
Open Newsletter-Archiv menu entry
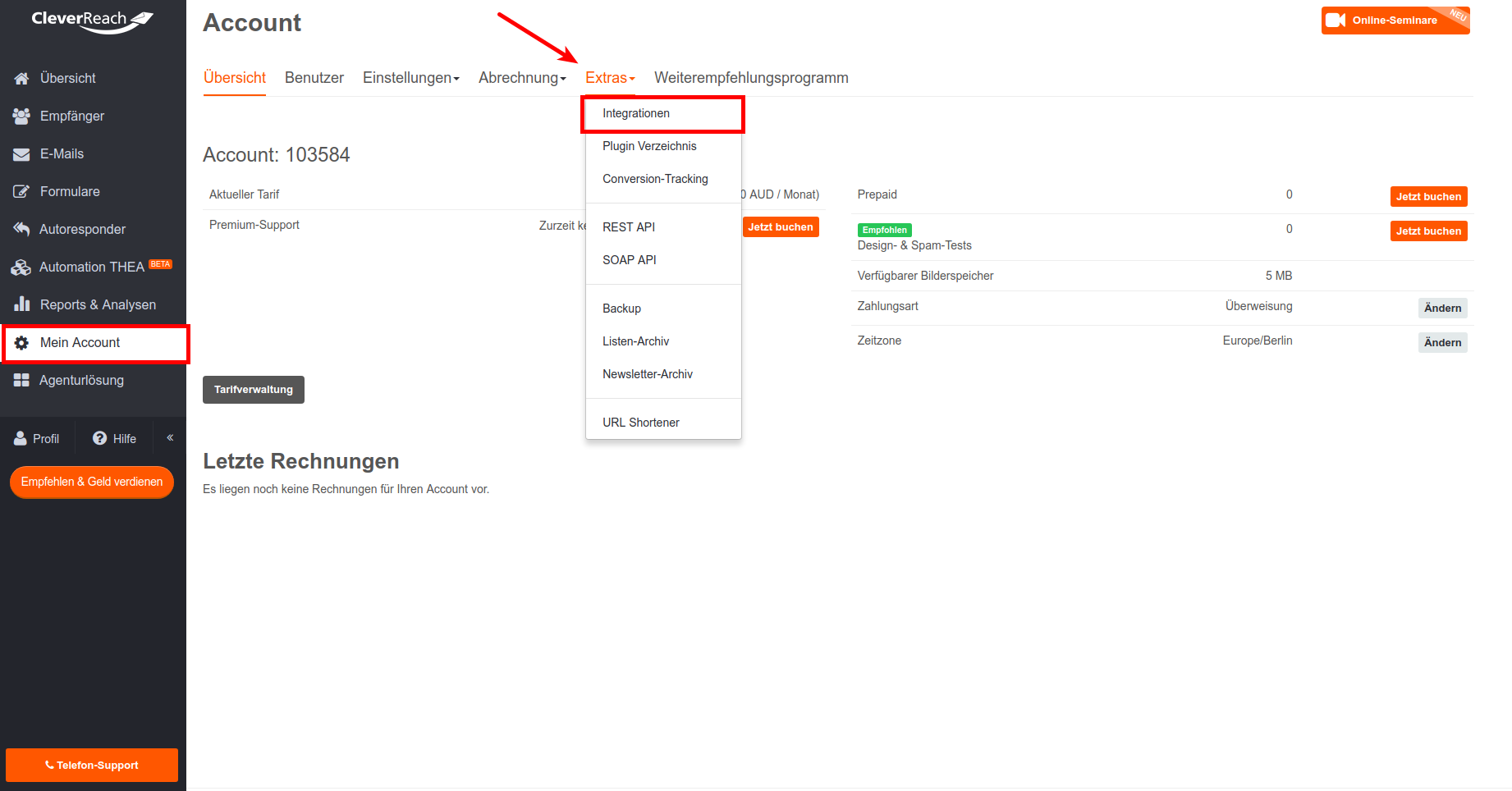(x=663, y=374)
